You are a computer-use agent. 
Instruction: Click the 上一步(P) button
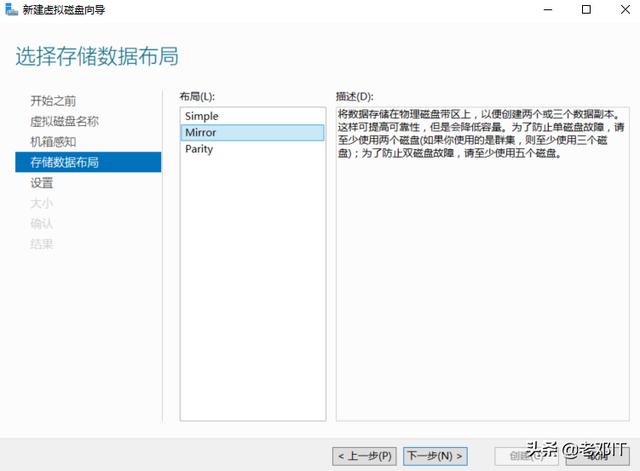pyautogui.click(x=364, y=456)
